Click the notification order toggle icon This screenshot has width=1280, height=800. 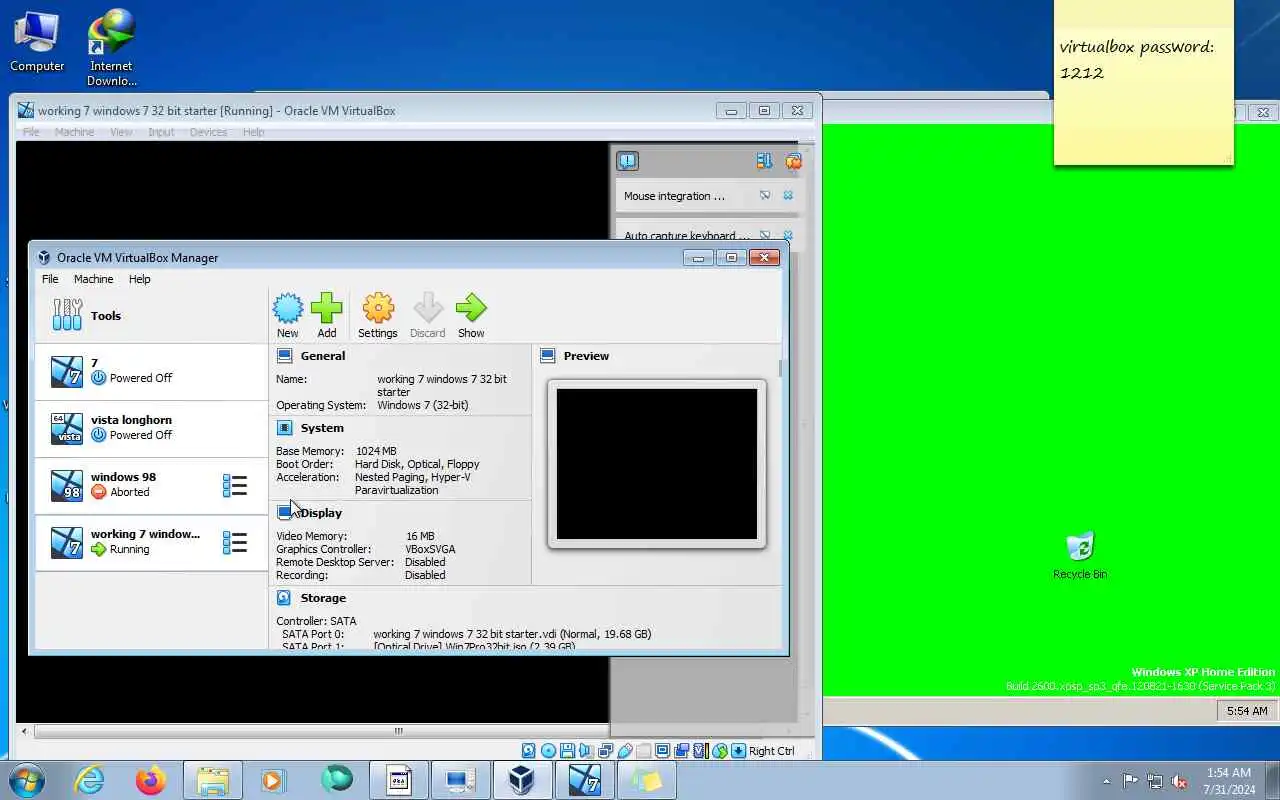[x=765, y=161]
